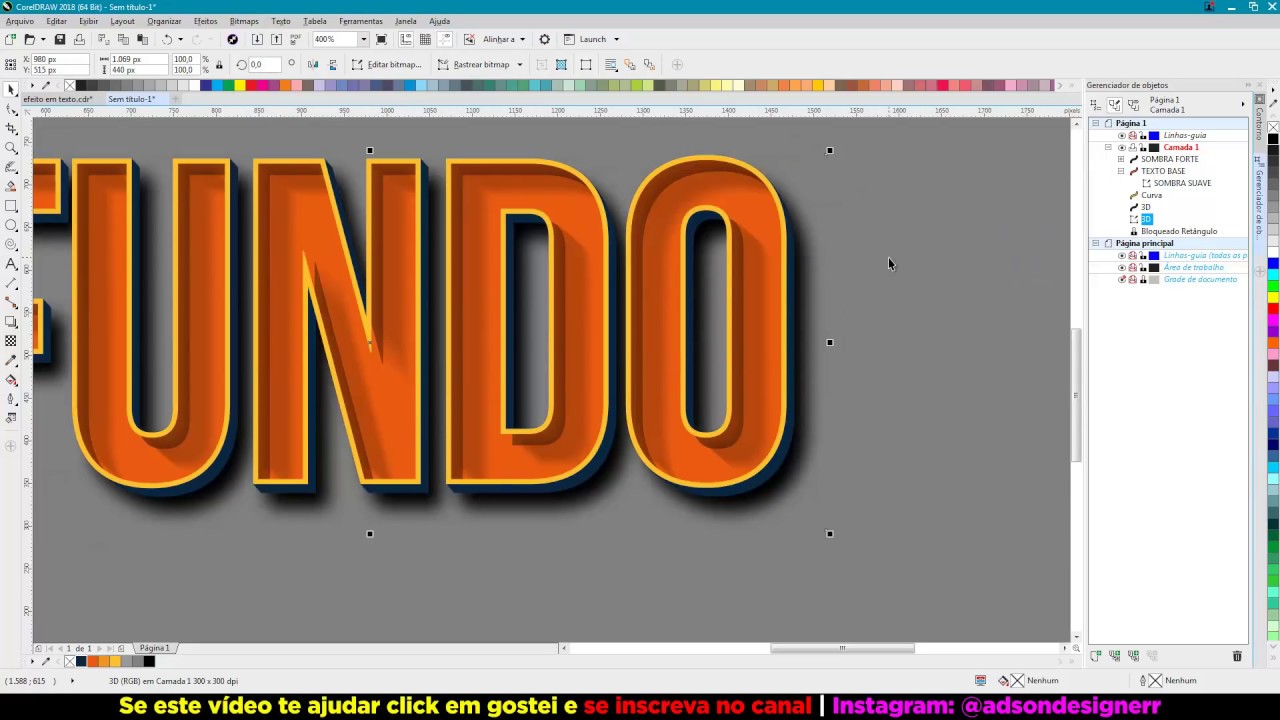The width and height of the screenshot is (1280, 720).
Task: Click the Full-screen preview icon
Action: tap(381, 39)
